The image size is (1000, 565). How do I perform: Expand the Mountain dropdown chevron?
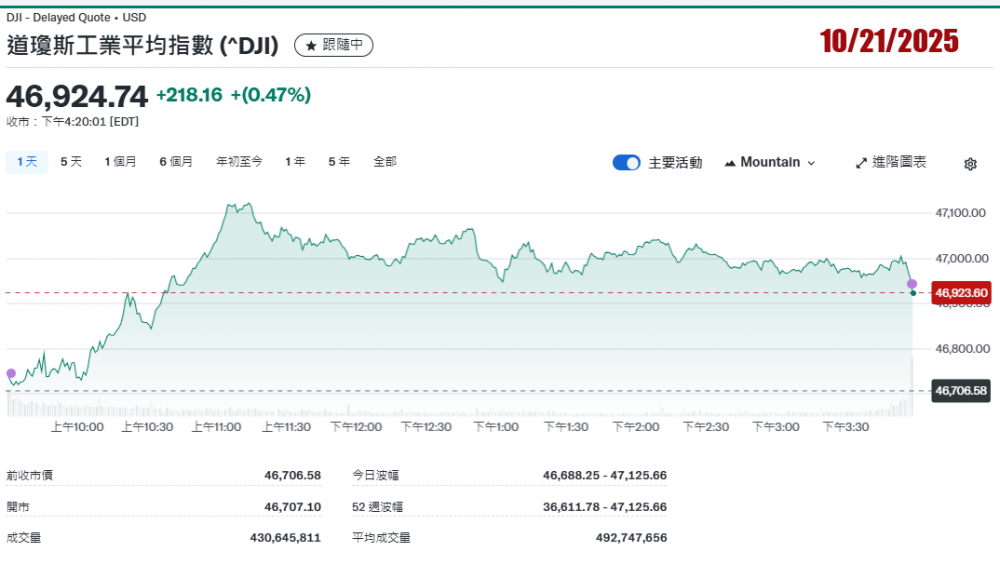(x=811, y=163)
